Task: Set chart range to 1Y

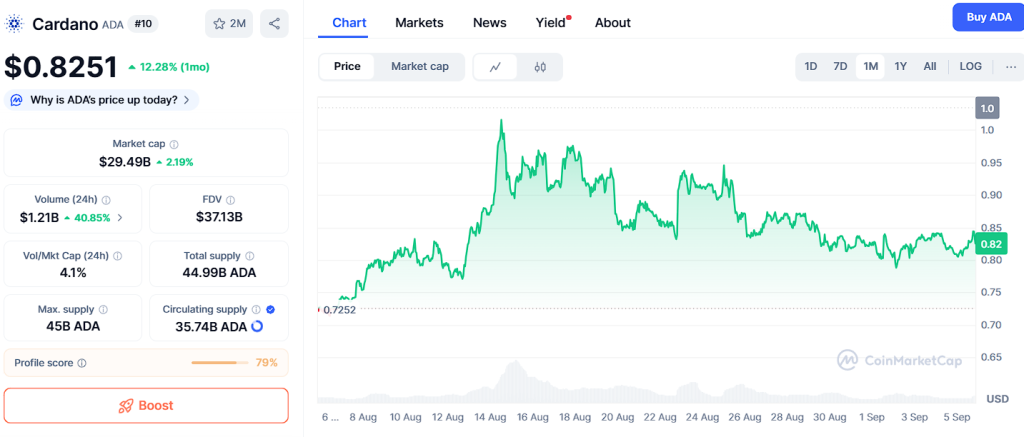Action: click(901, 67)
